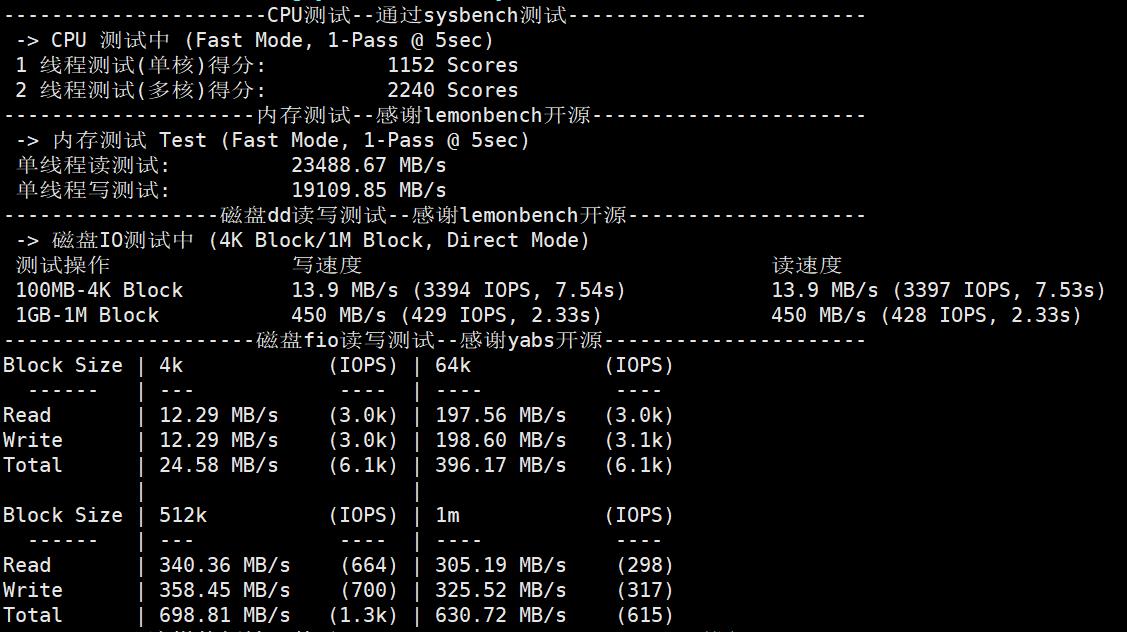Click the single-core score 1152 Scores

[x=452, y=65]
